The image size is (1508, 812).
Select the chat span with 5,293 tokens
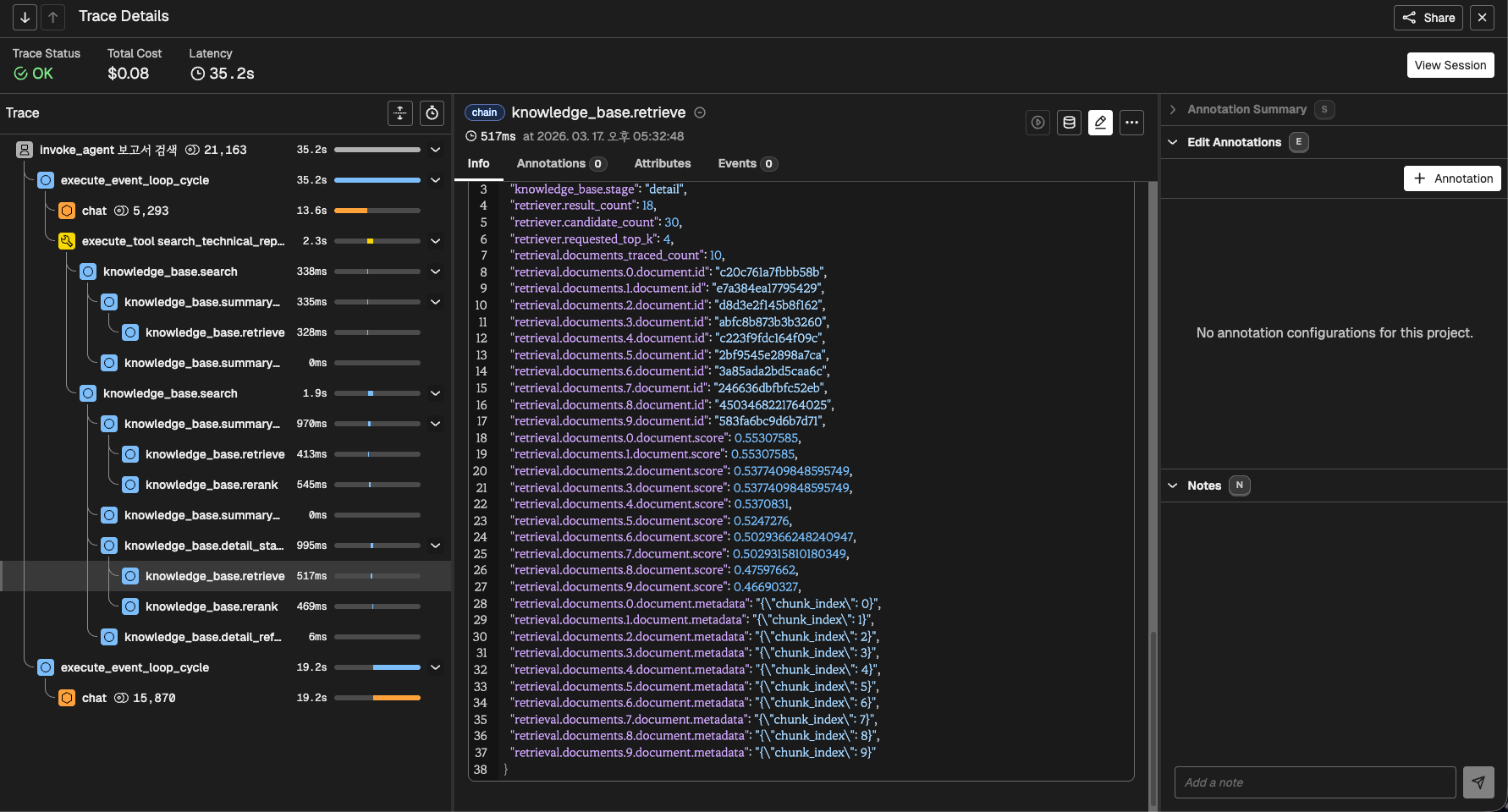(x=225, y=211)
